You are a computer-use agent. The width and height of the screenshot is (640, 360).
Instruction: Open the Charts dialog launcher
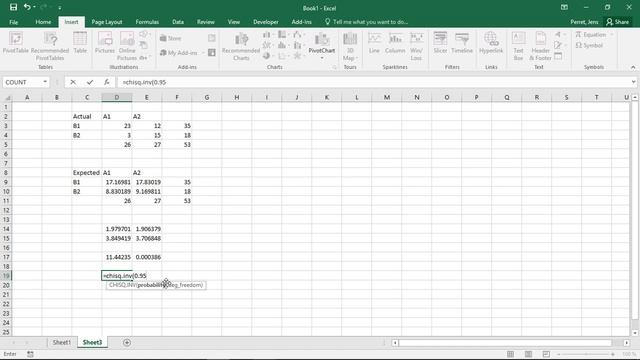pyautogui.click(x=335, y=67)
